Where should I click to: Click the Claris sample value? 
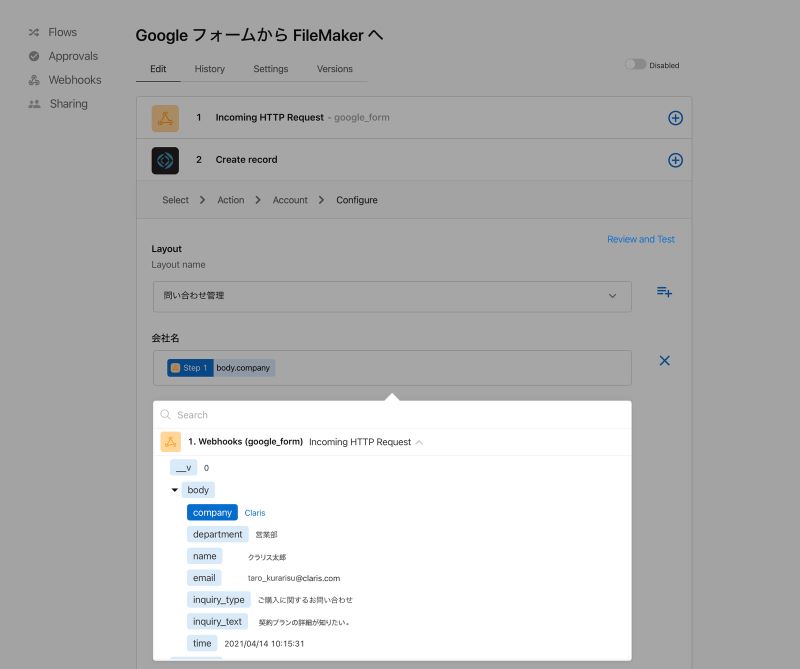255,513
